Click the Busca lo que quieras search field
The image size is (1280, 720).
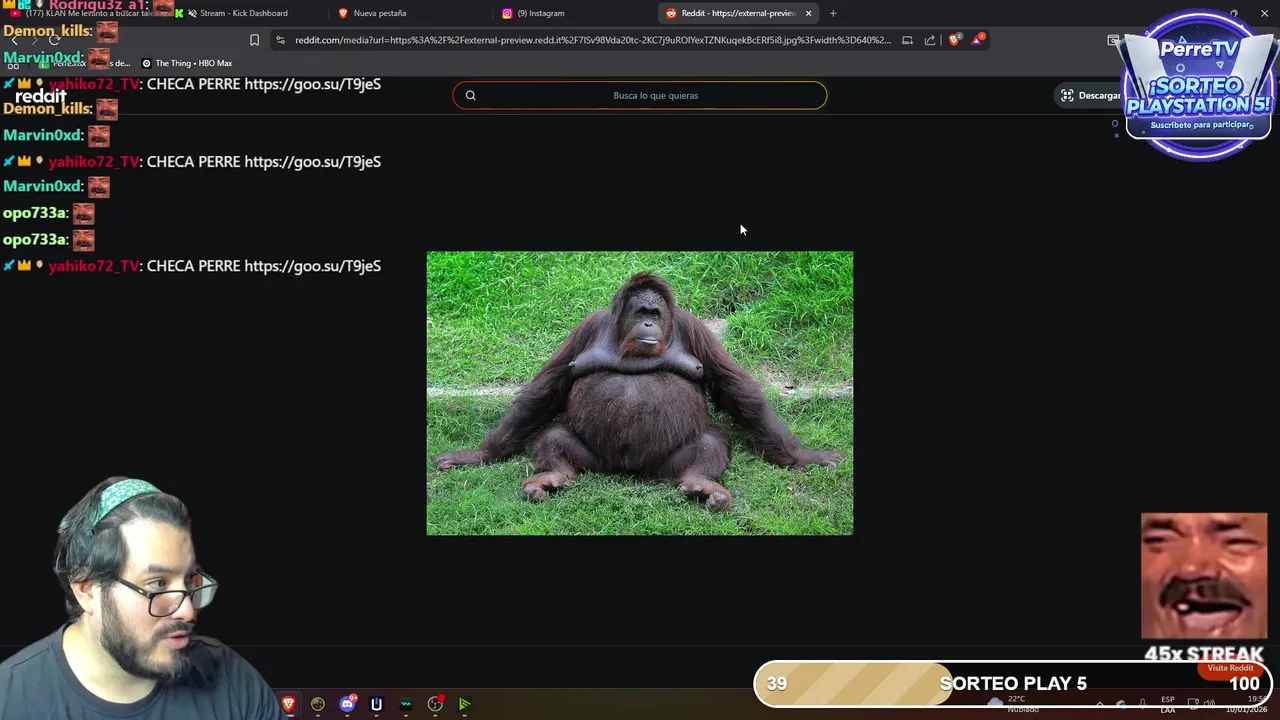click(640, 95)
